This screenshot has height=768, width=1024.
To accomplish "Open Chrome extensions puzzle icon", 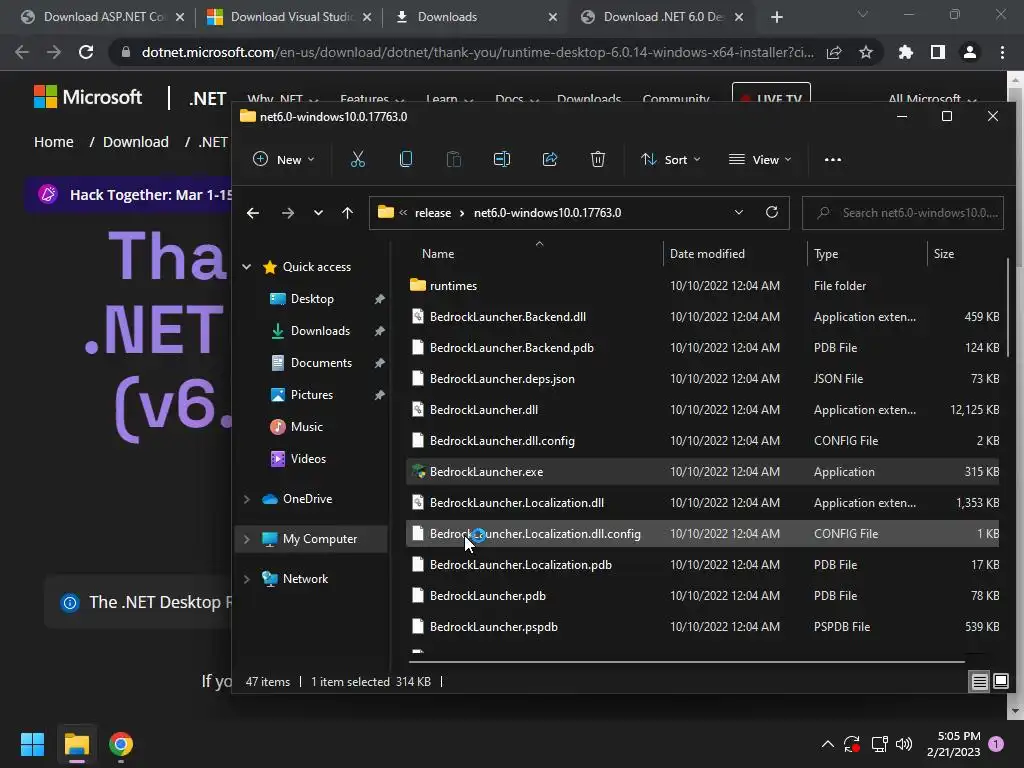I will (x=906, y=52).
